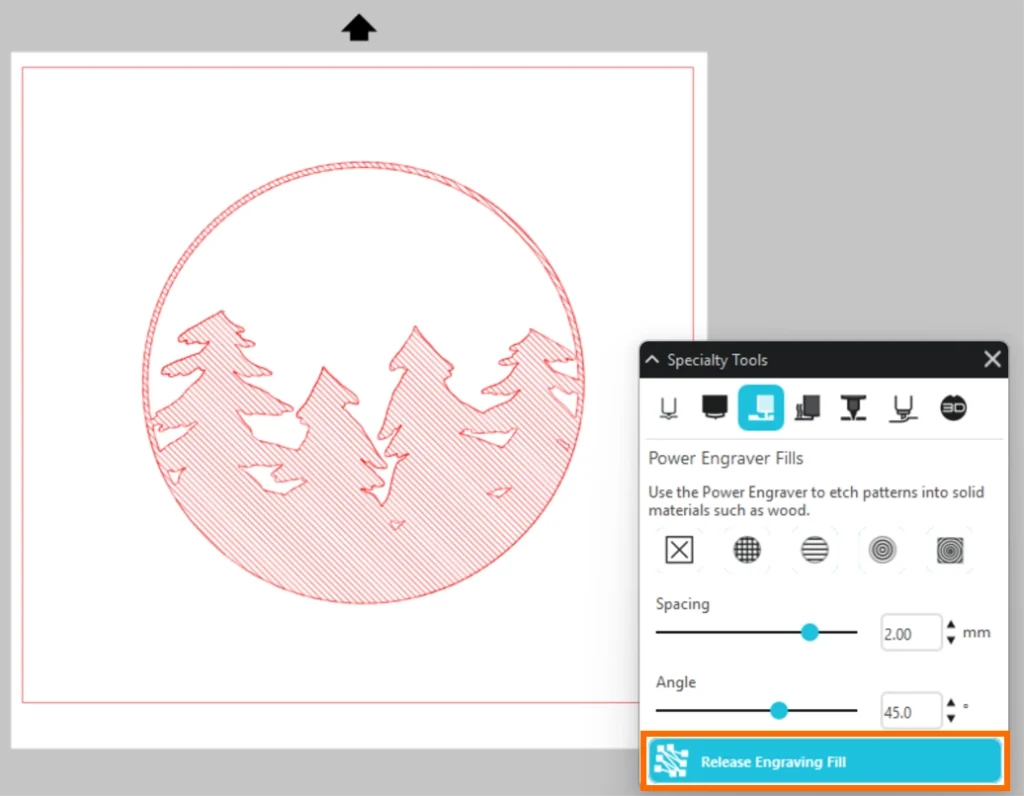Select the sixth specialty tool icon
This screenshot has width=1024, height=796.
904,407
